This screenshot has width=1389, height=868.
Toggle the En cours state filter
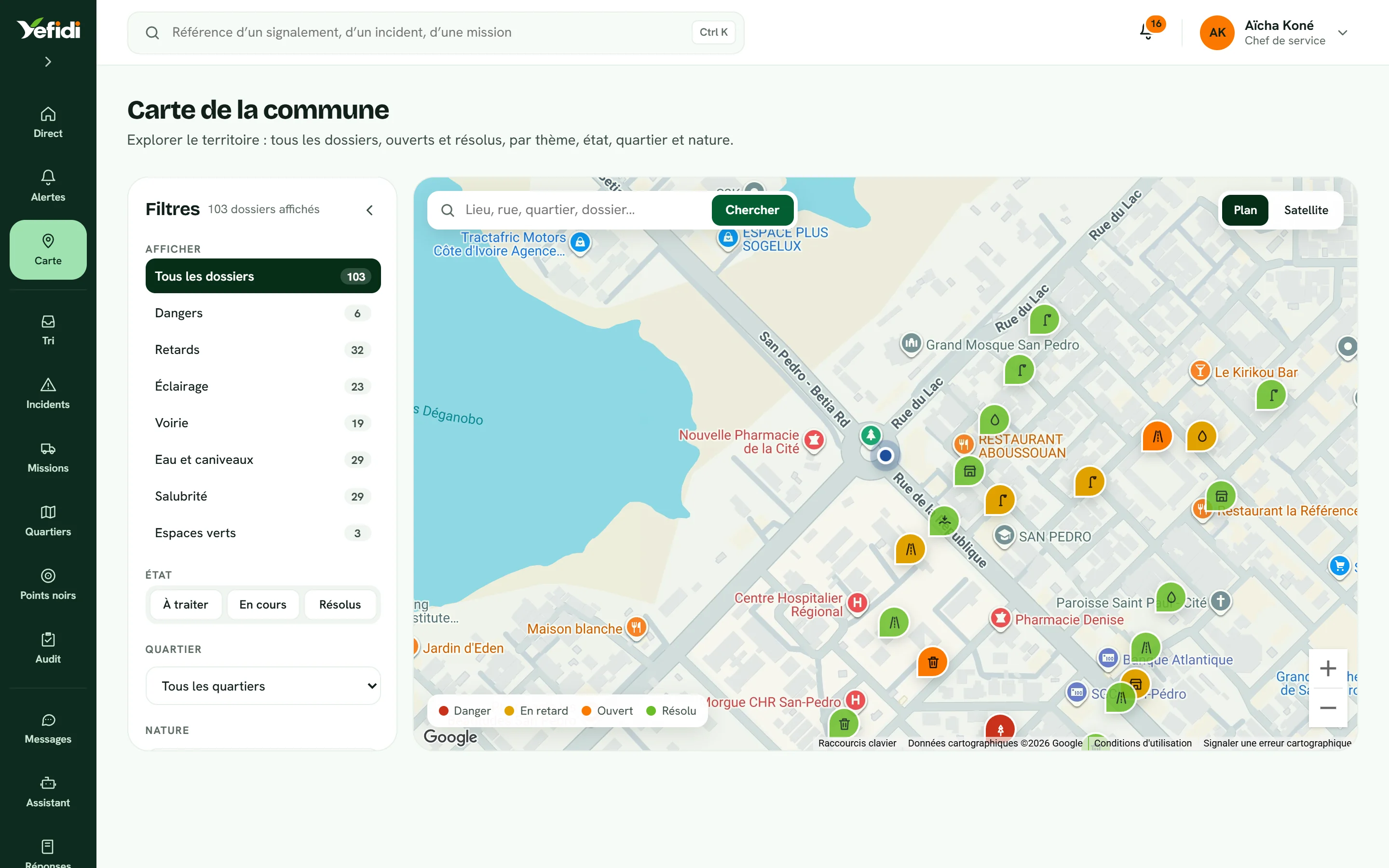point(263,605)
